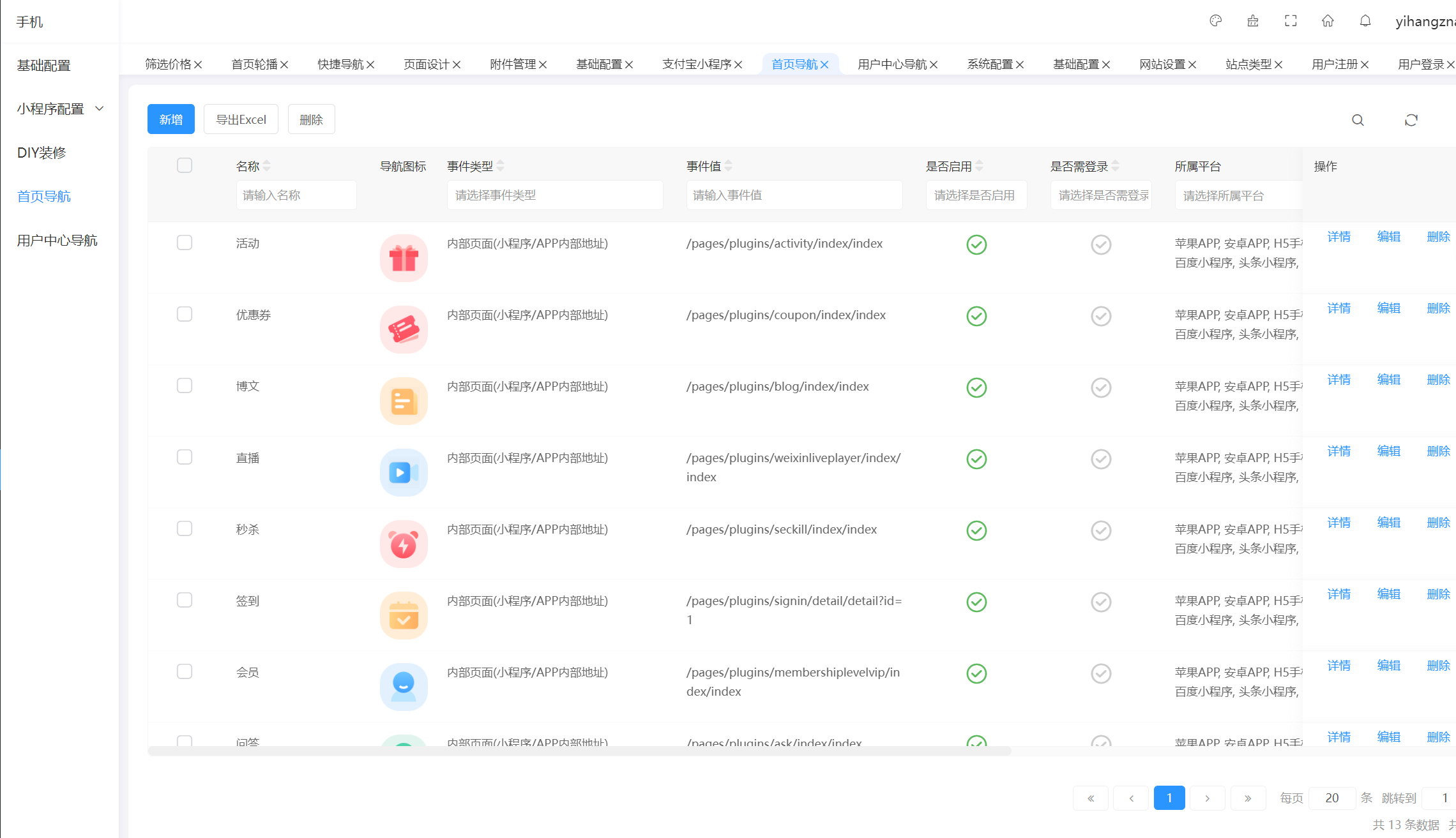Click the blog document icon for 博文

[x=404, y=401]
